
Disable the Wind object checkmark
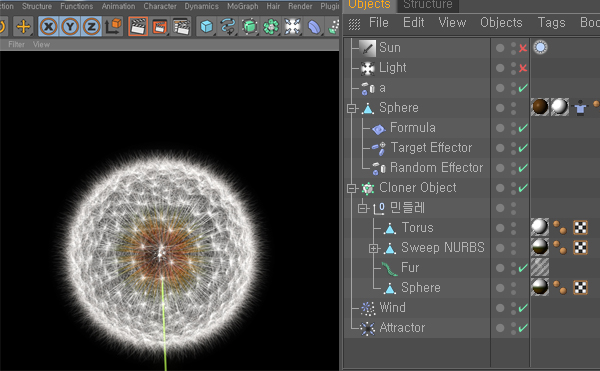[x=523, y=308]
